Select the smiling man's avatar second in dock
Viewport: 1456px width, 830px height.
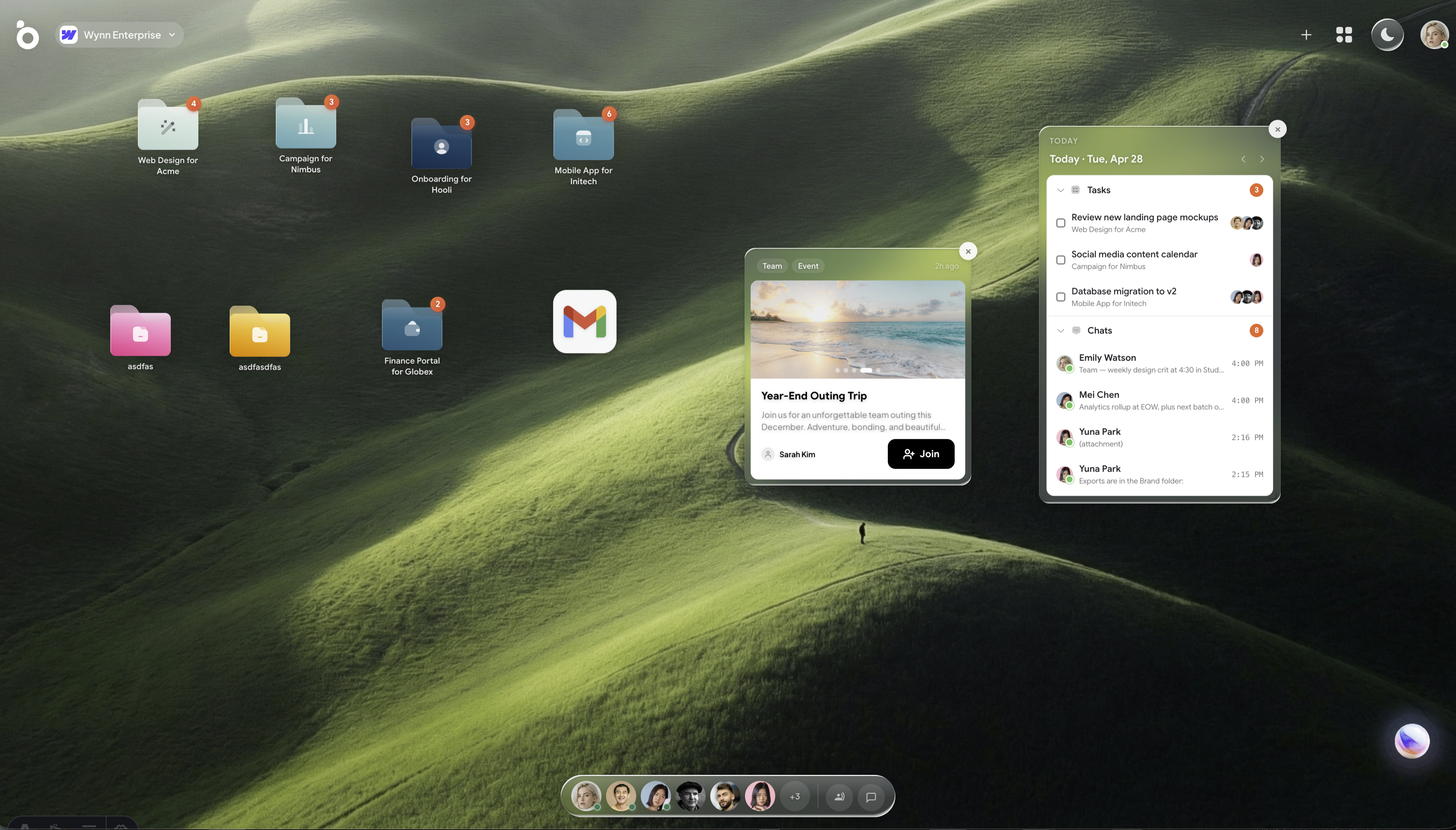click(620, 796)
